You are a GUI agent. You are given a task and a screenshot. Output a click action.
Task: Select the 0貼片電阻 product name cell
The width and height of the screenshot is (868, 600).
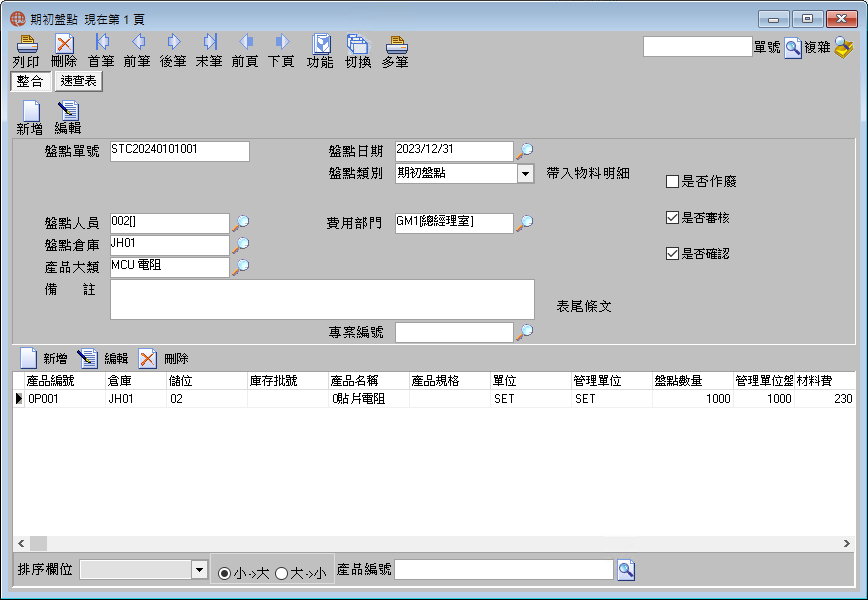pos(369,399)
